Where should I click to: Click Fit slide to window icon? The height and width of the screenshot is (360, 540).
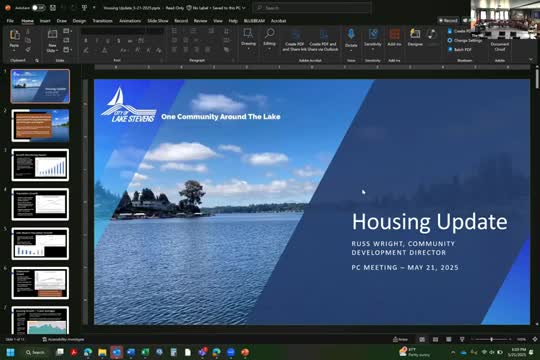point(534,340)
